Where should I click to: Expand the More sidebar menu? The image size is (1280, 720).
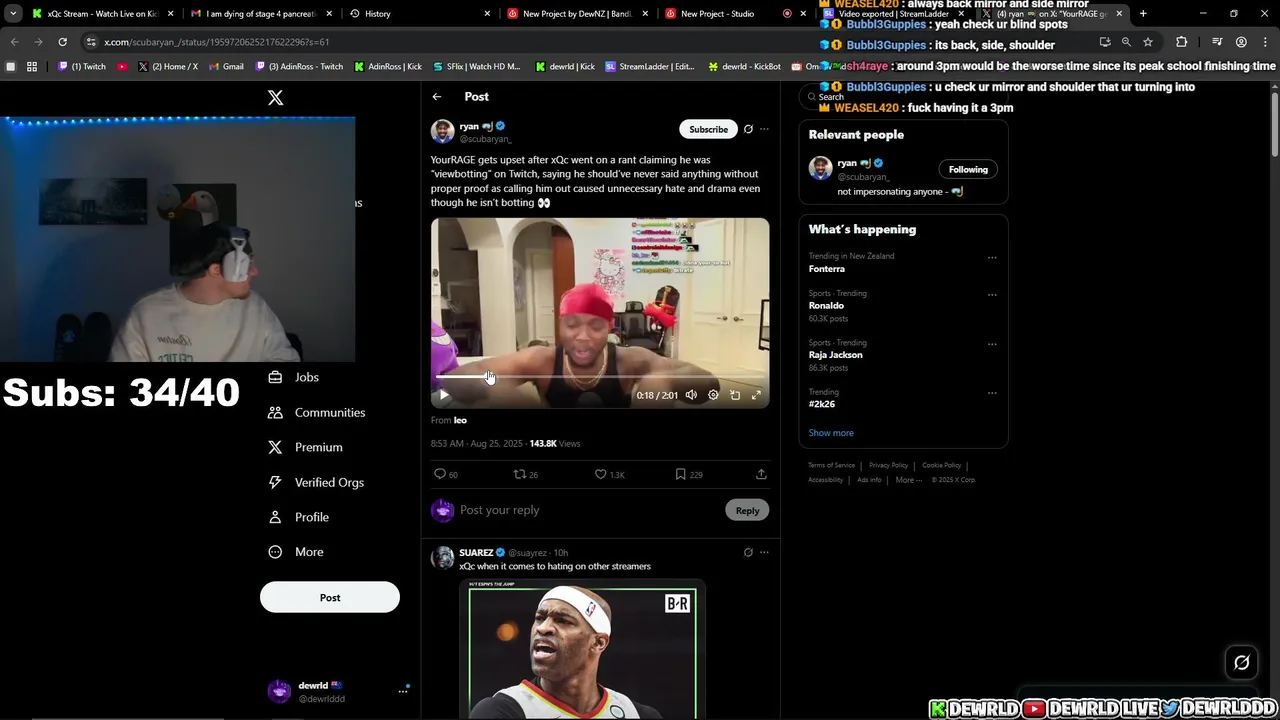coord(296,552)
